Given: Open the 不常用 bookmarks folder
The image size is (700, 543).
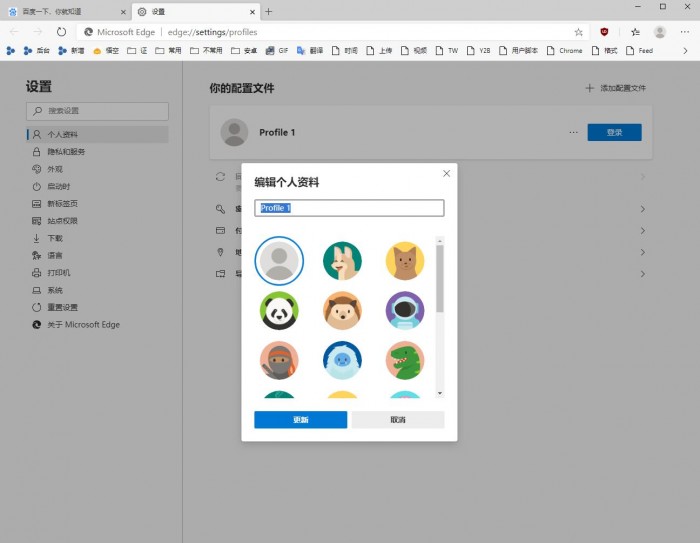Looking at the screenshot, I should 206,50.
